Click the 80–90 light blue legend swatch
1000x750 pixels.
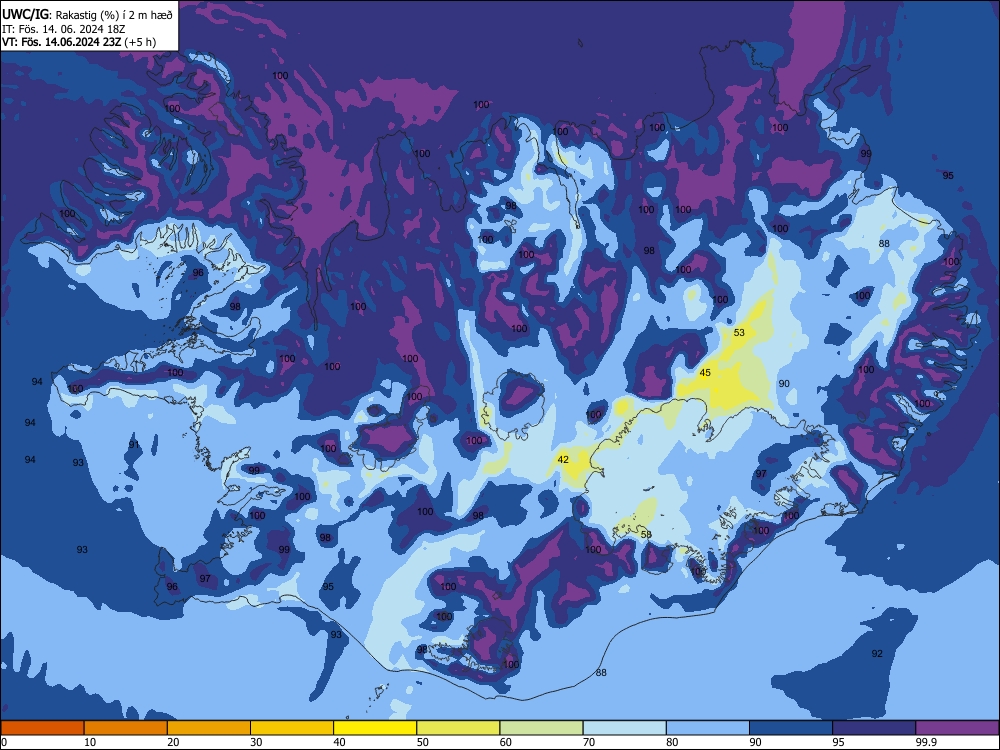coord(708,728)
